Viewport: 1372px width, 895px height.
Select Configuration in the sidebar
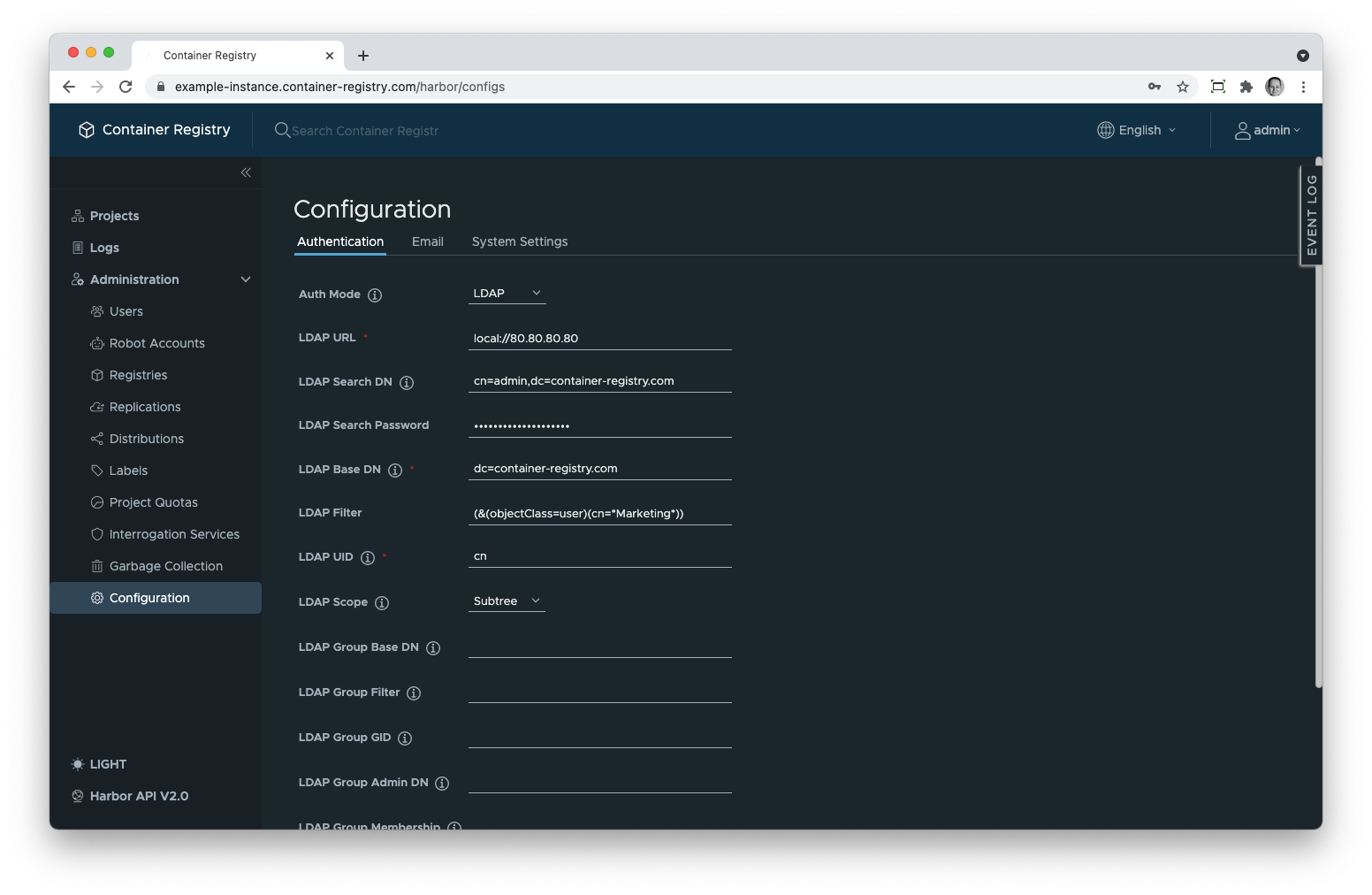coord(156,598)
